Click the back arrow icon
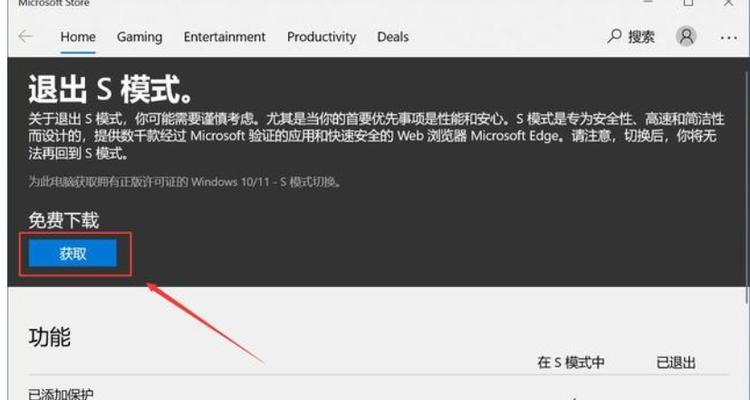 pos(25,36)
